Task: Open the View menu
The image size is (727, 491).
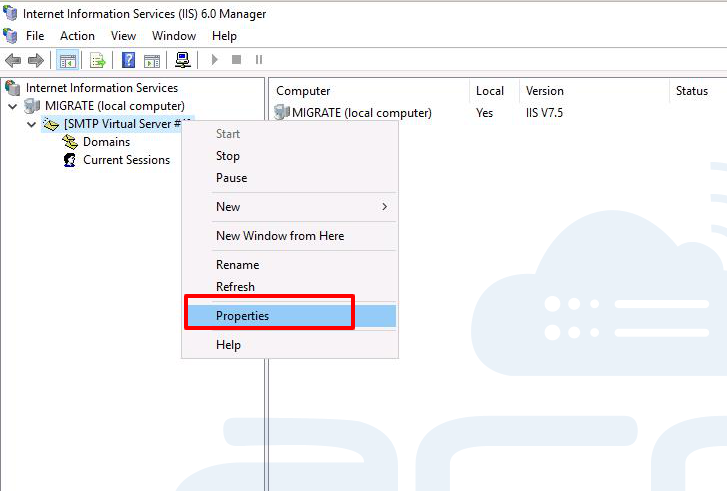Action: tap(123, 36)
